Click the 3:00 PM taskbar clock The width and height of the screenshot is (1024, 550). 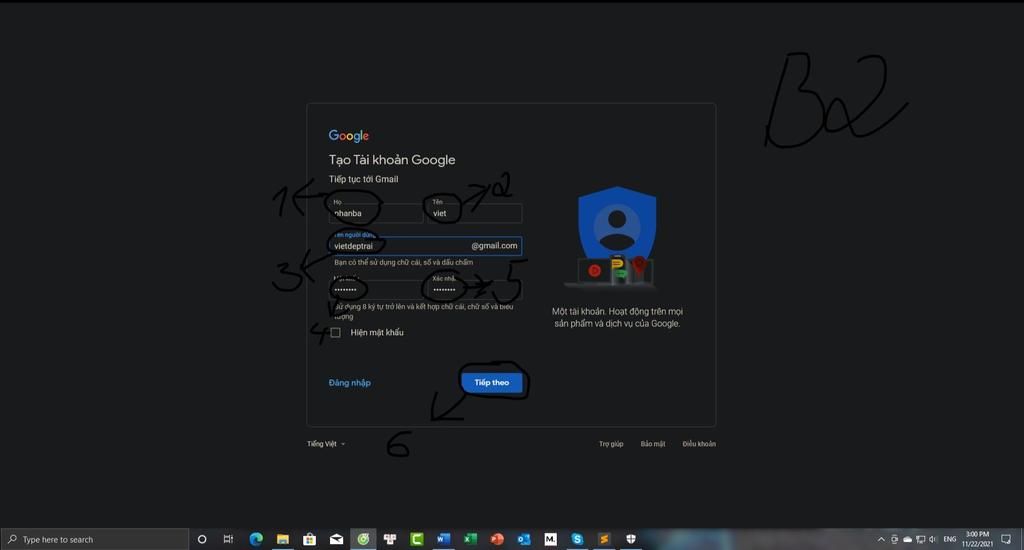click(x=977, y=539)
